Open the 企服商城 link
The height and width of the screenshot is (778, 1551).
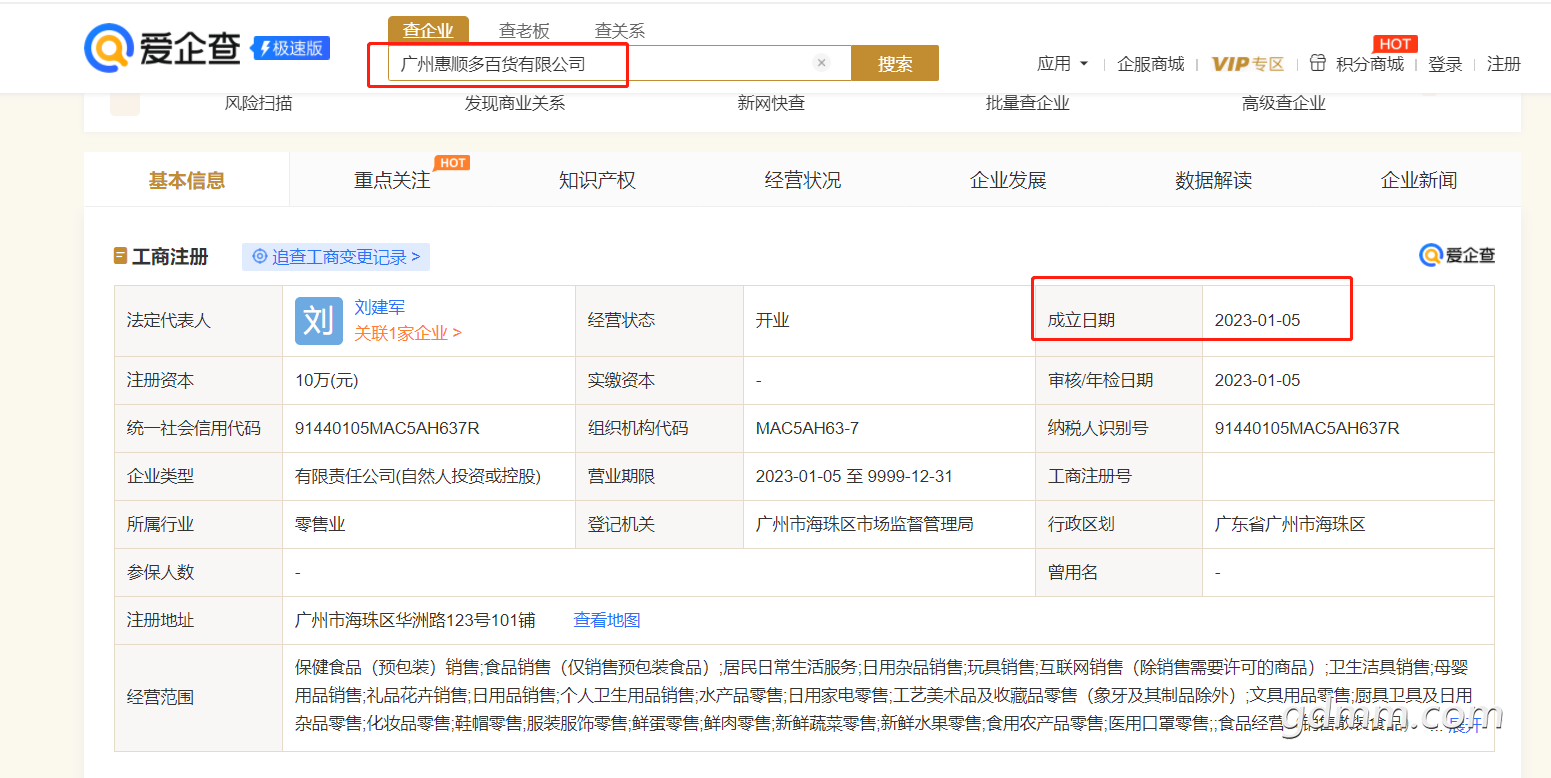pyautogui.click(x=1151, y=64)
